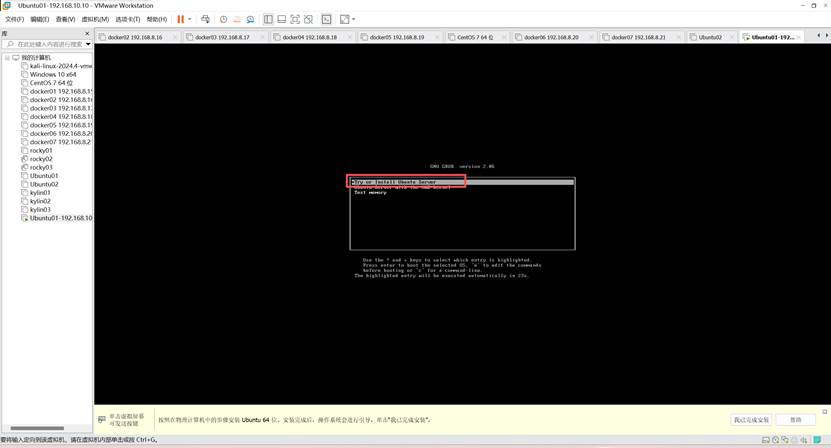Toggle the library sidebar view
The height and width of the screenshot is (448, 831).
pos(268,19)
